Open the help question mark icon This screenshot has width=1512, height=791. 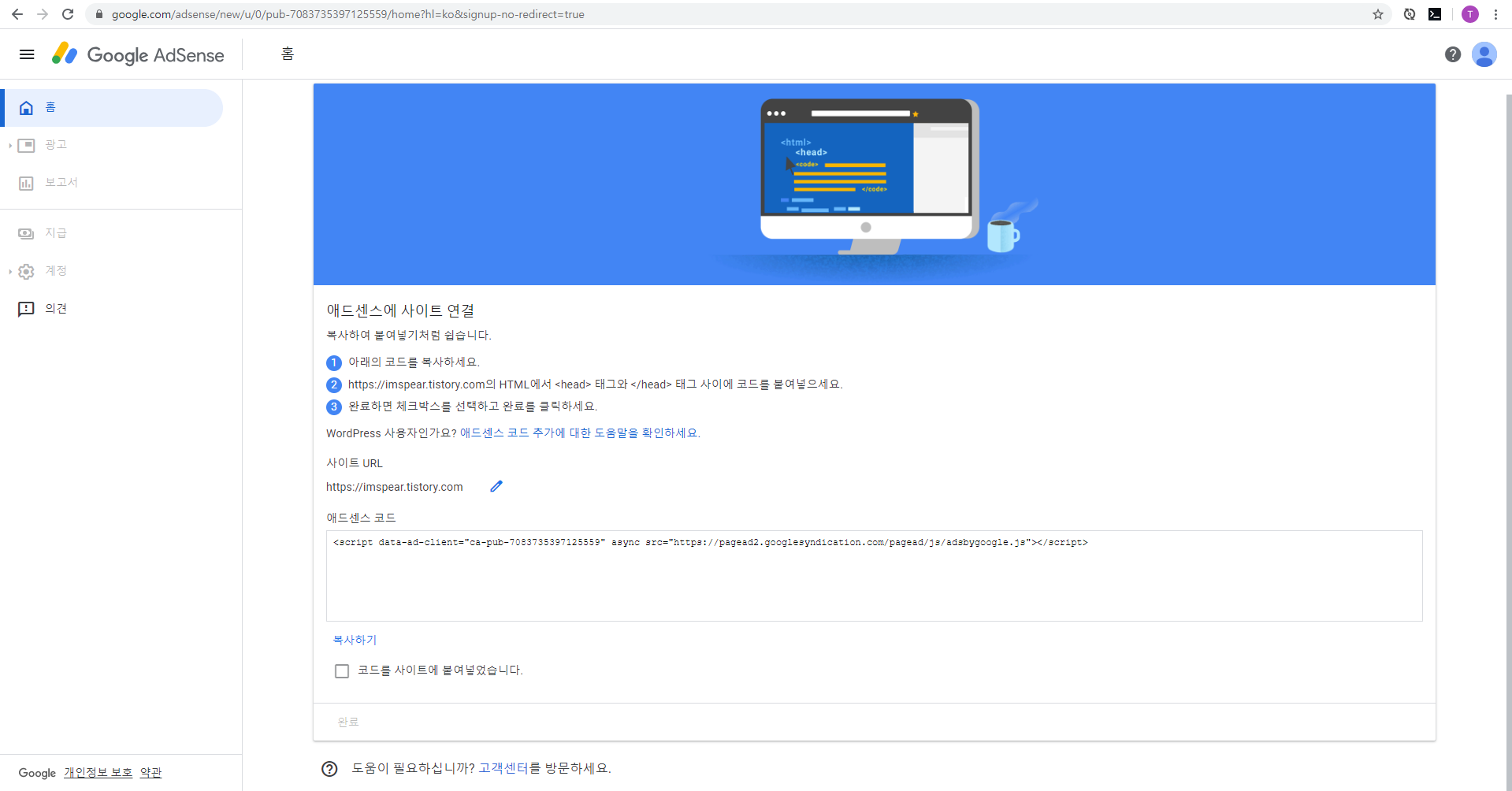1453,54
